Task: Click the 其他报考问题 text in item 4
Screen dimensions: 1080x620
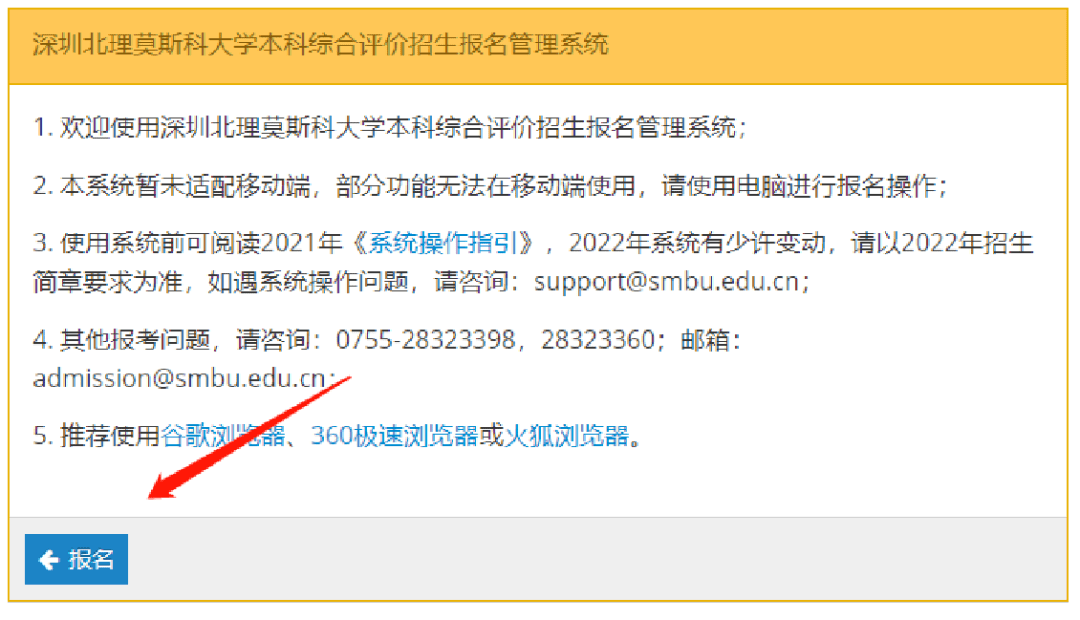Action: [x=135, y=340]
